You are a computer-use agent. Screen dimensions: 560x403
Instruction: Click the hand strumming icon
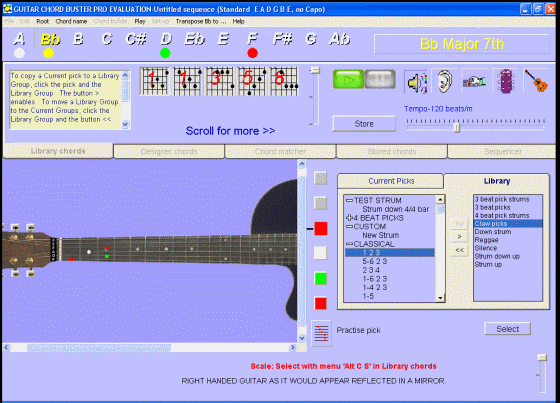474,81
